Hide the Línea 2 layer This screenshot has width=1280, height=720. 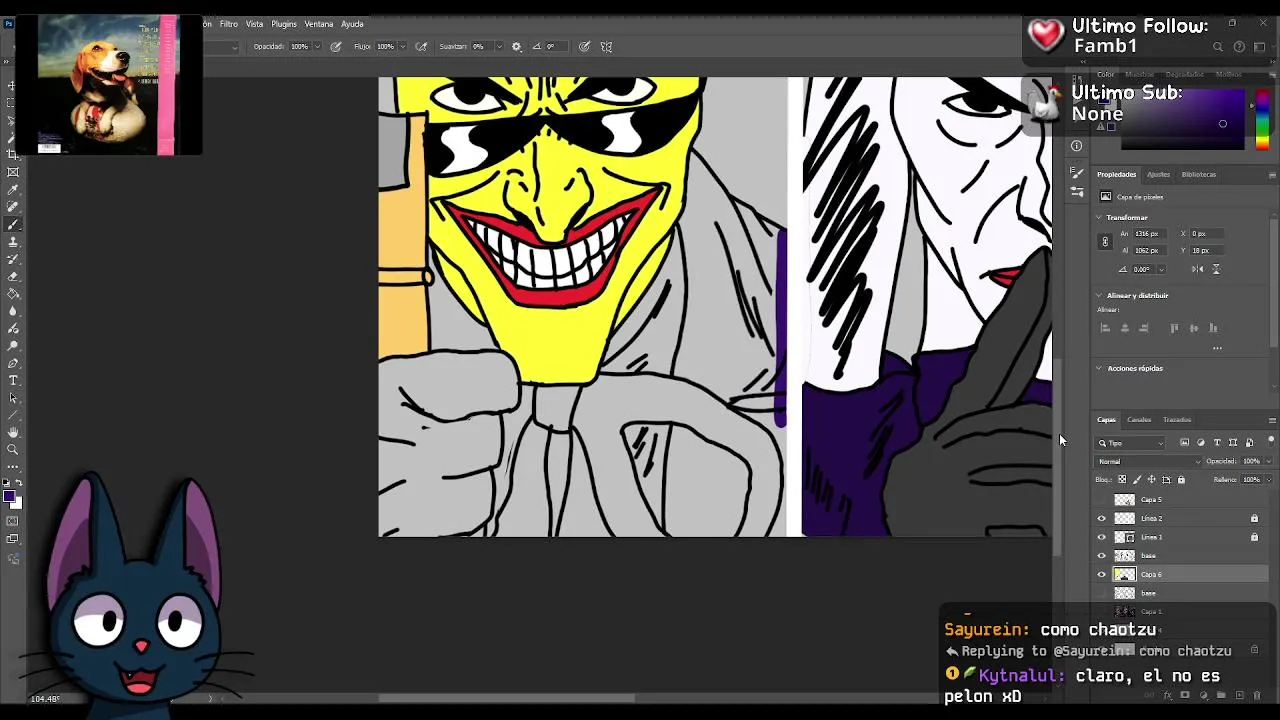(1102, 518)
